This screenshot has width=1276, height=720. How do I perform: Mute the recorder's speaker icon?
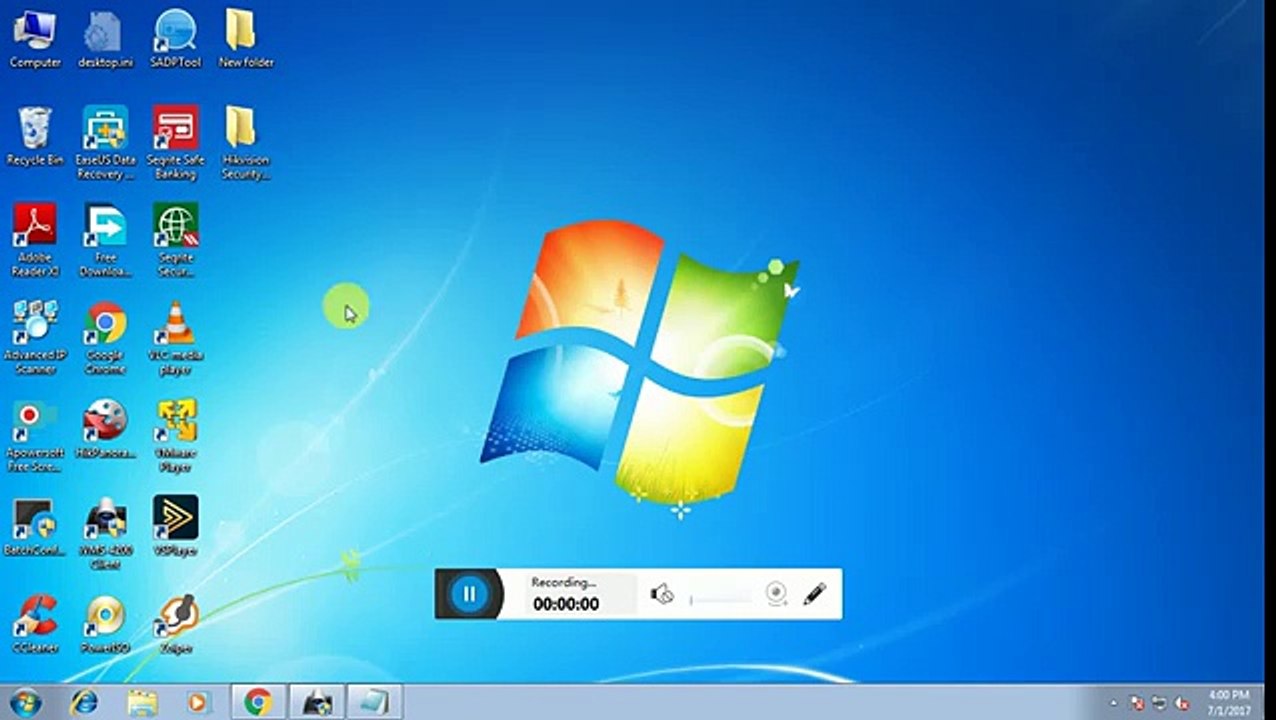coord(662,594)
